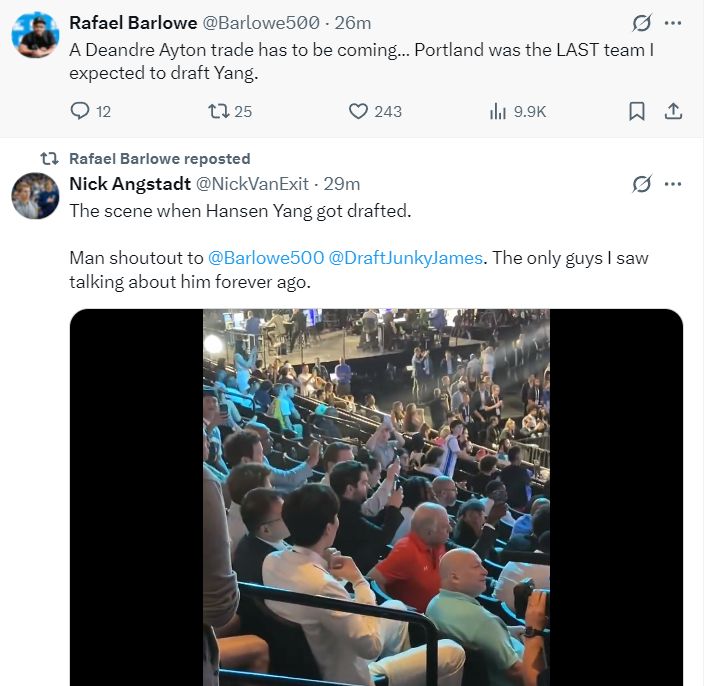708x686 pixels.
Task: Share Rafael Barlowe's tweet via share icon
Action: pos(673,111)
